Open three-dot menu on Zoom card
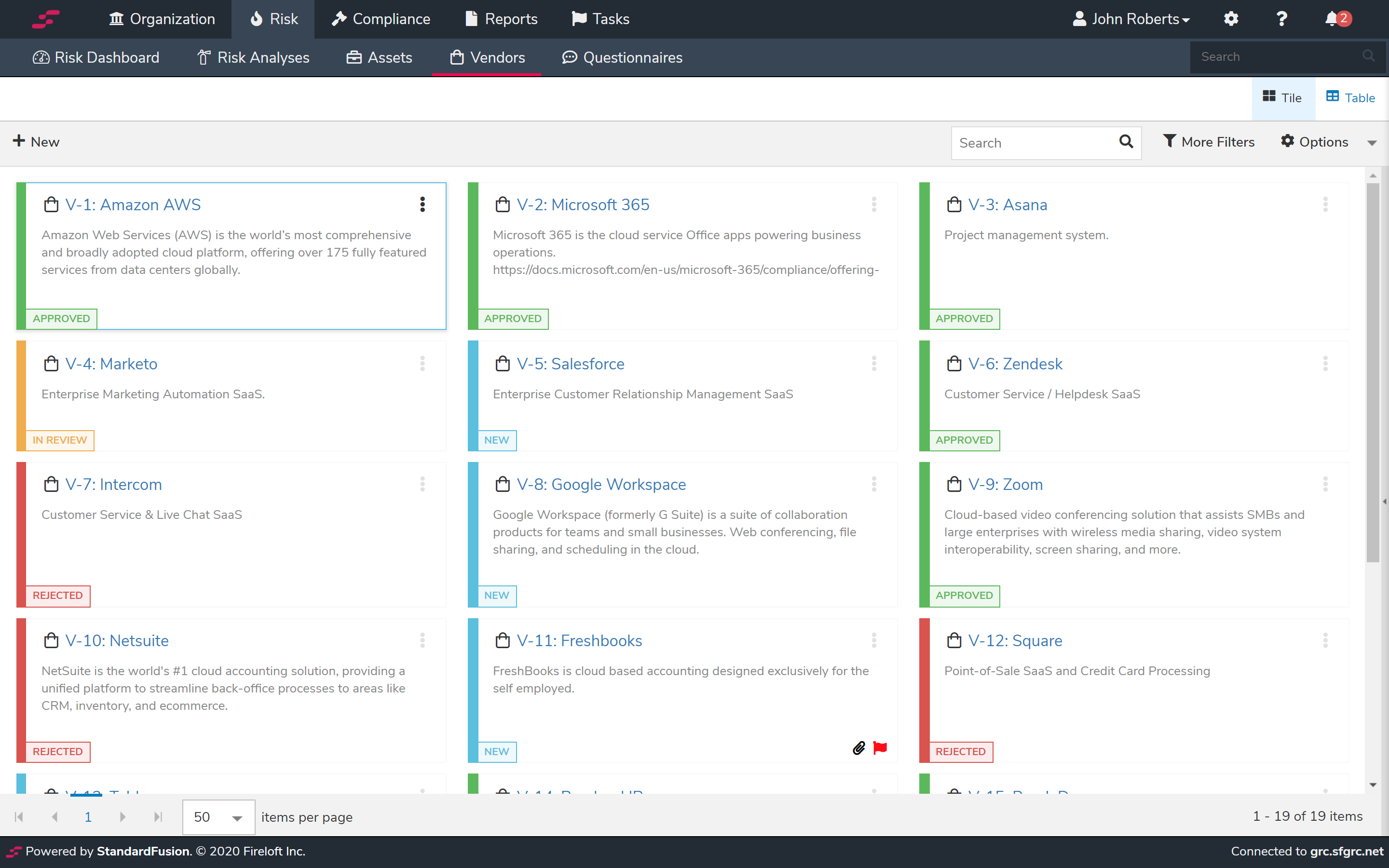Viewport: 1389px width, 868px height. tap(1325, 484)
